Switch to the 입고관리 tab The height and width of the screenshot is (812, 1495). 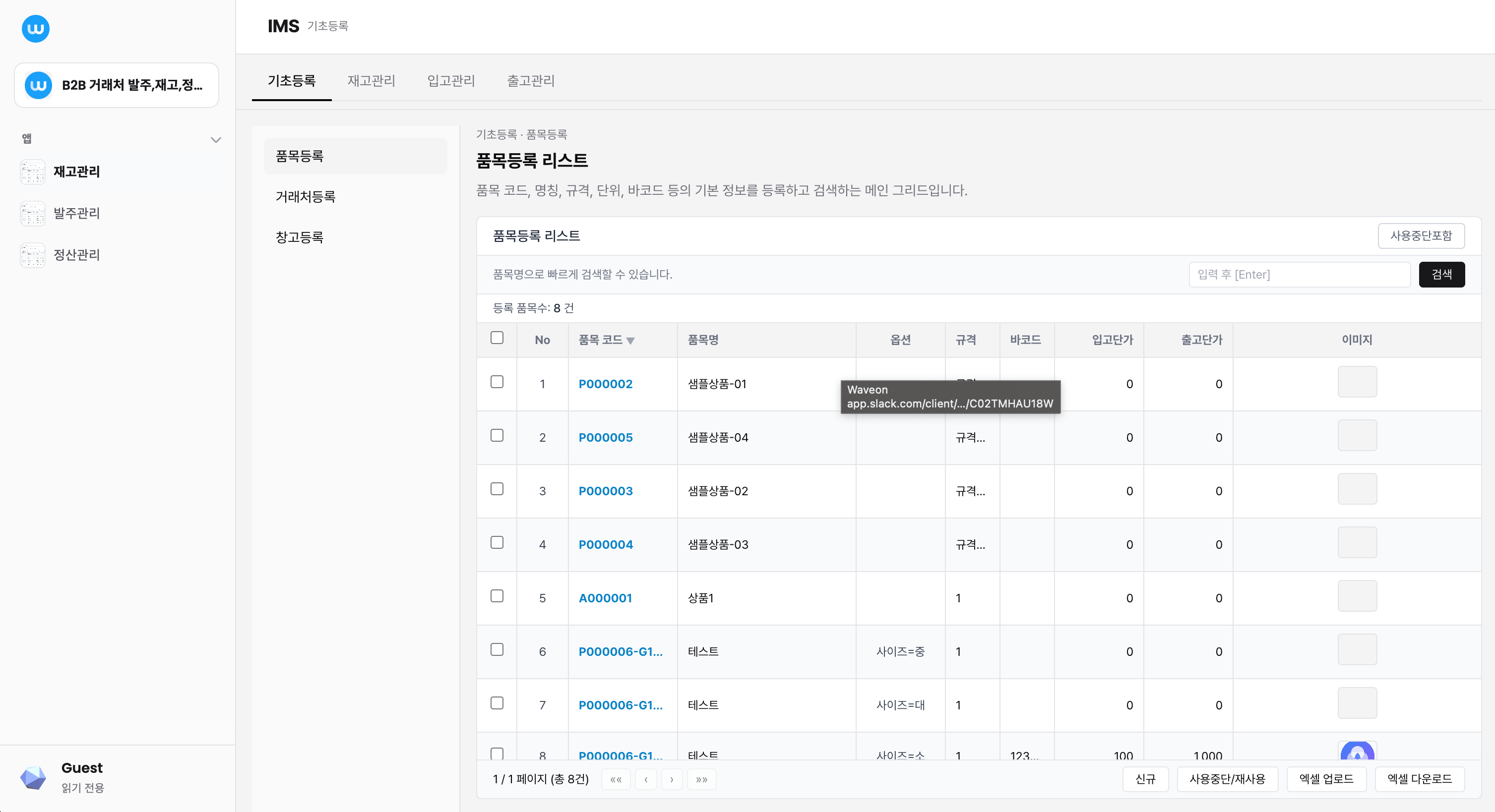tap(451, 81)
